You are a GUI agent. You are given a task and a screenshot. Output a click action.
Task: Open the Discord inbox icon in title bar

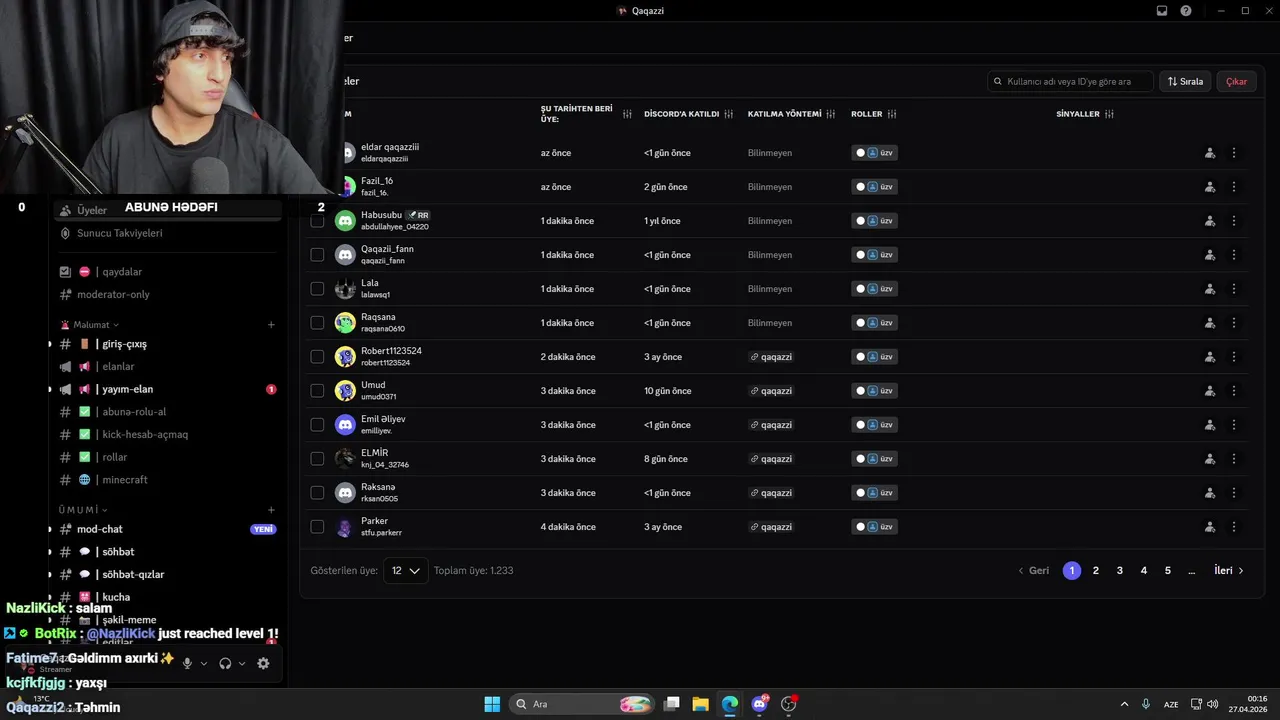[1162, 11]
